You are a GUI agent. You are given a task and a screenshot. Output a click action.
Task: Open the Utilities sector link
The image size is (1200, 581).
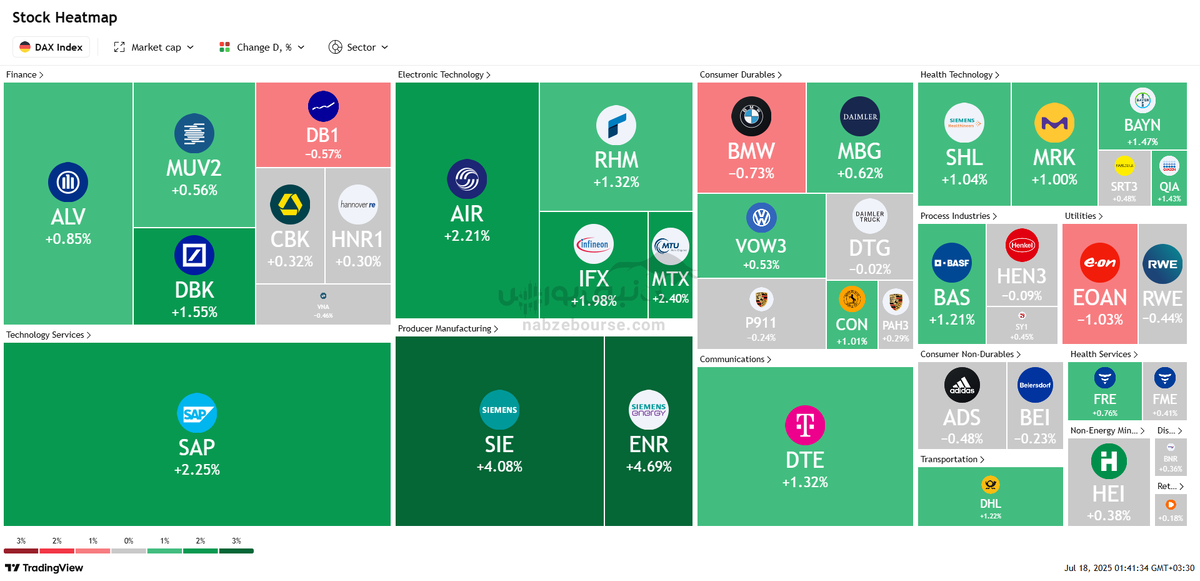tap(1084, 216)
